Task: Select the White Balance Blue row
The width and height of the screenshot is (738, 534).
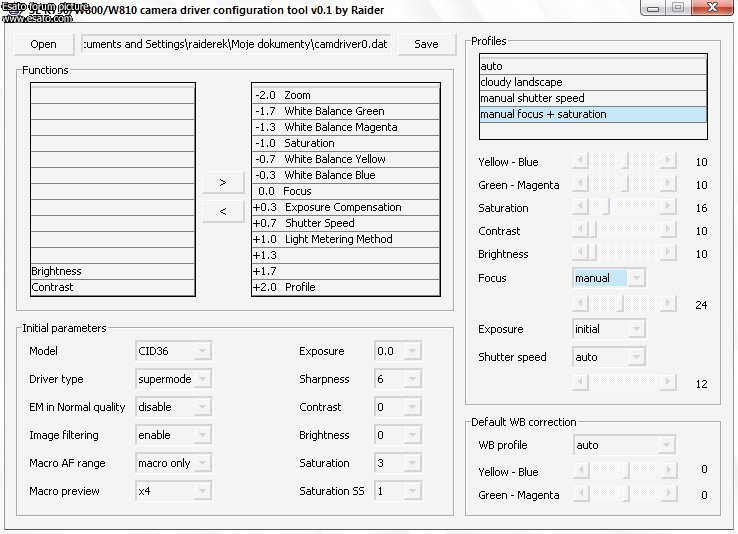Action: click(x=346, y=175)
